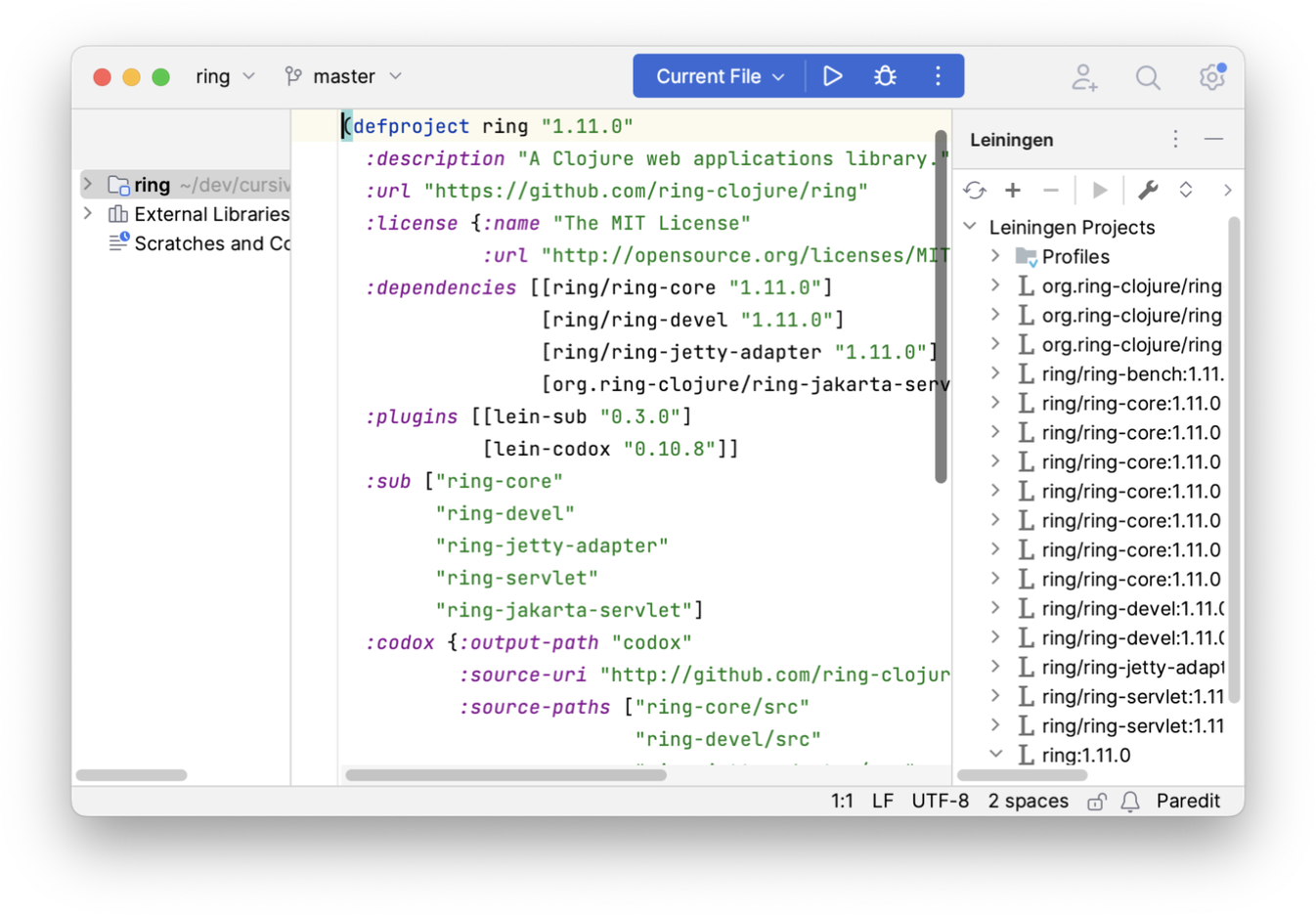
Task: Add a Leiningen project
Action: pos(1013,191)
